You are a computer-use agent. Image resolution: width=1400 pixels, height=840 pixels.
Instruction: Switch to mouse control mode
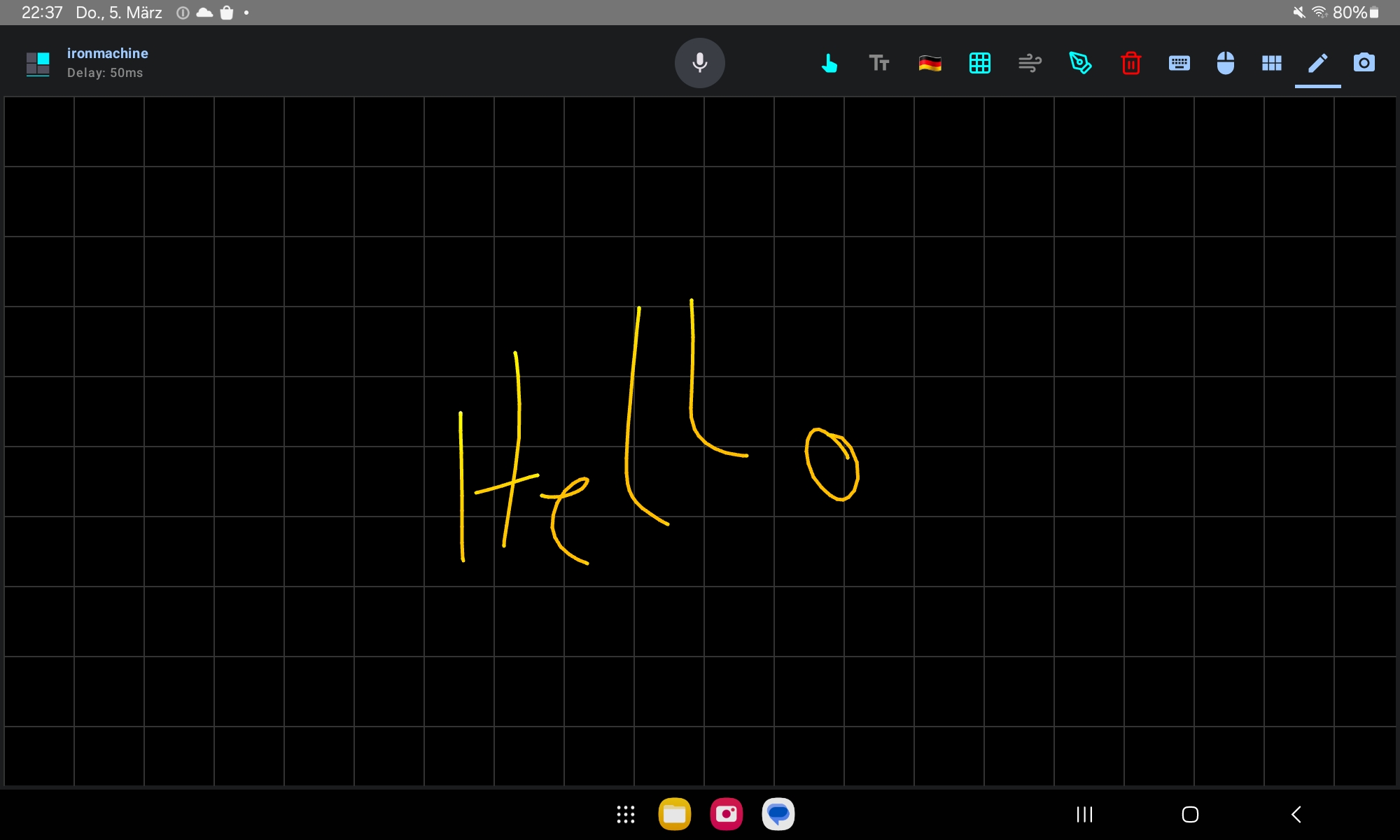[x=1226, y=63]
